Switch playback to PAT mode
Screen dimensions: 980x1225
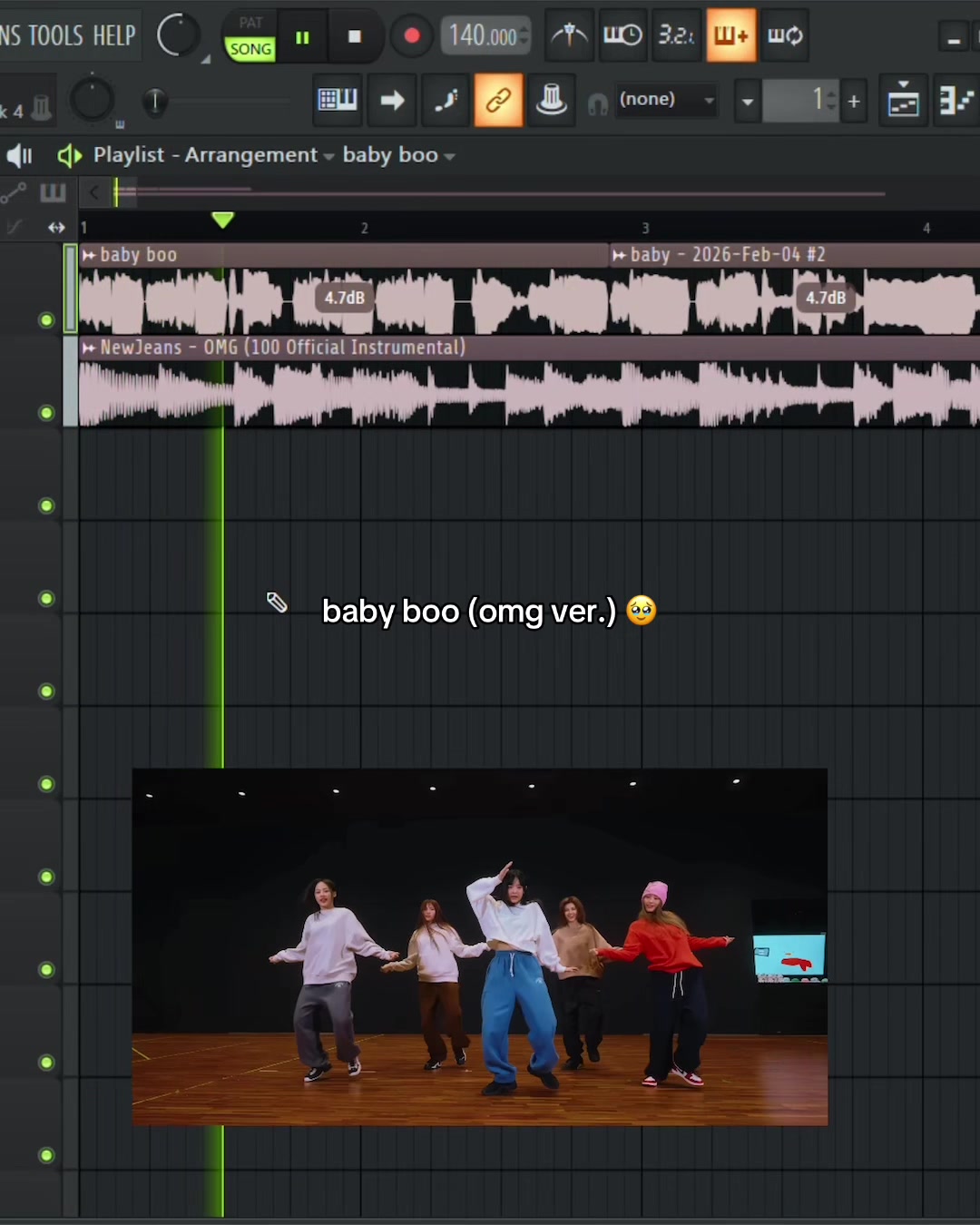[x=250, y=23]
